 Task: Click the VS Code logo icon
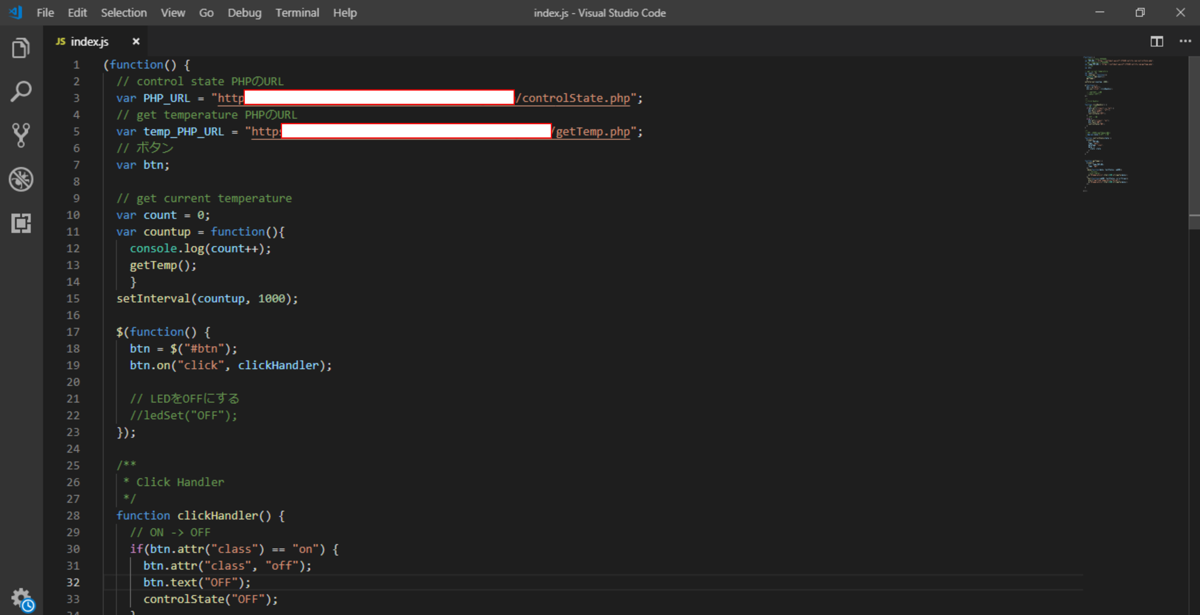click(15, 13)
